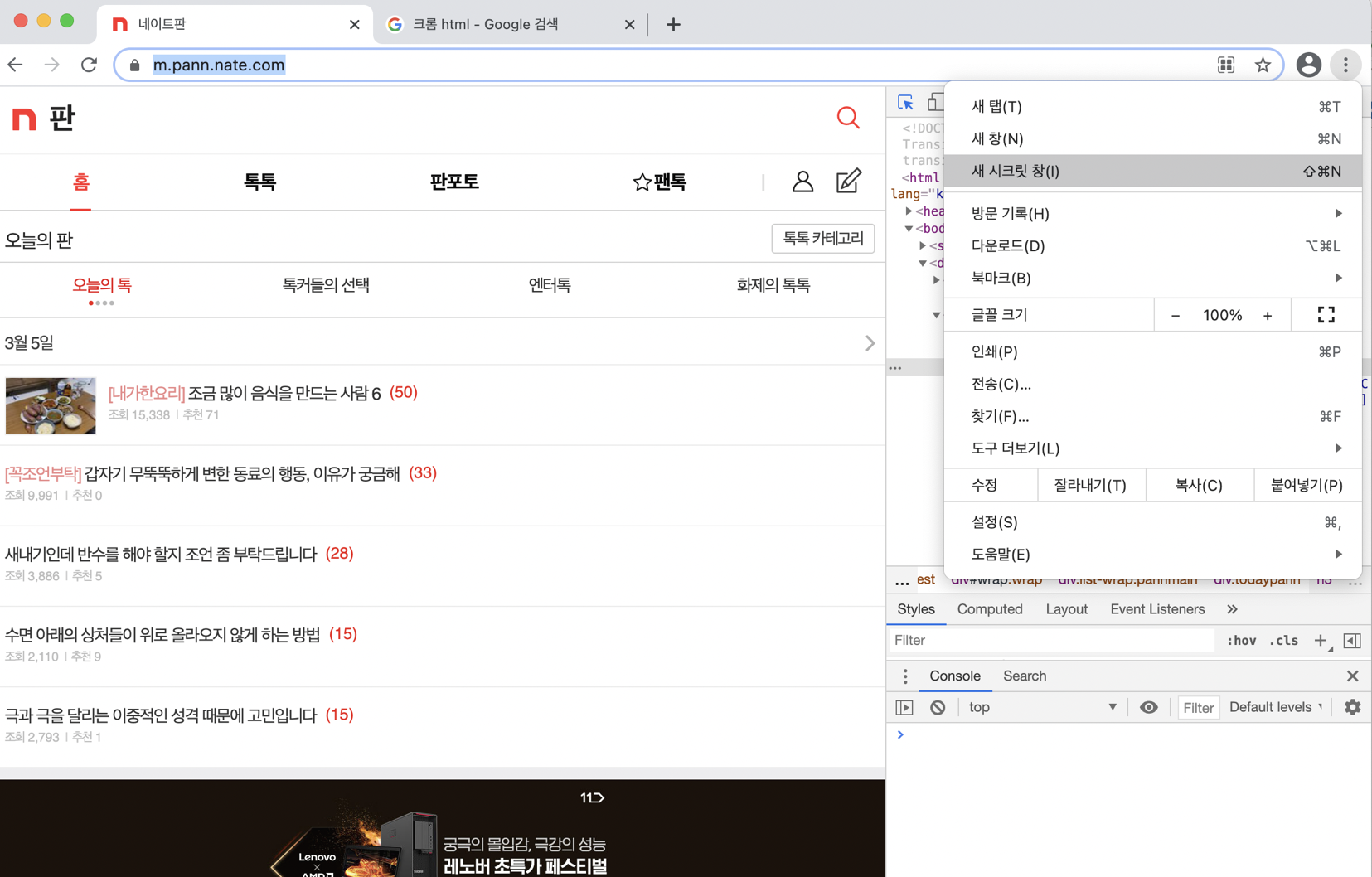Image resolution: width=1372 pixels, height=877 pixels.
Task: Click the lock icon in address bar
Action: click(135, 65)
